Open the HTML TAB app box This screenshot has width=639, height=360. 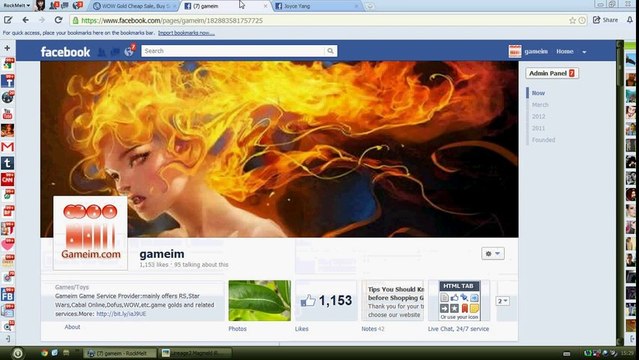459,300
